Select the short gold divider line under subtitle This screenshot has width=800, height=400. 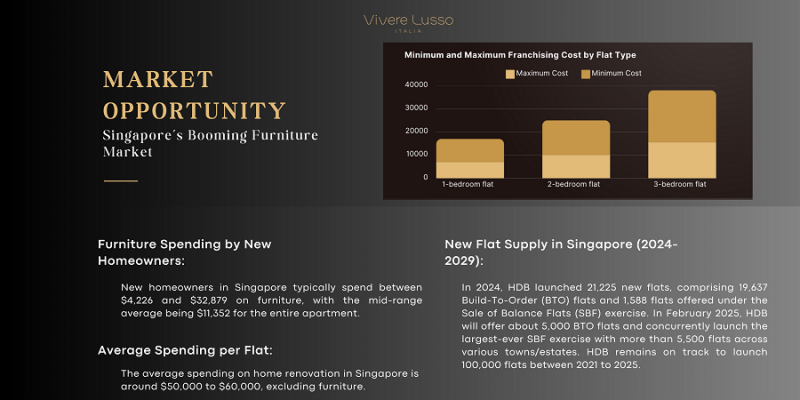121,181
